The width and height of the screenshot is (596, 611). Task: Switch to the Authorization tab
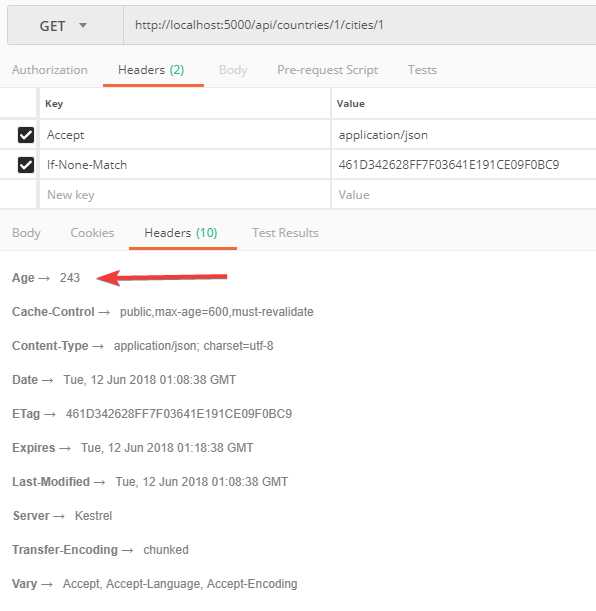(49, 70)
